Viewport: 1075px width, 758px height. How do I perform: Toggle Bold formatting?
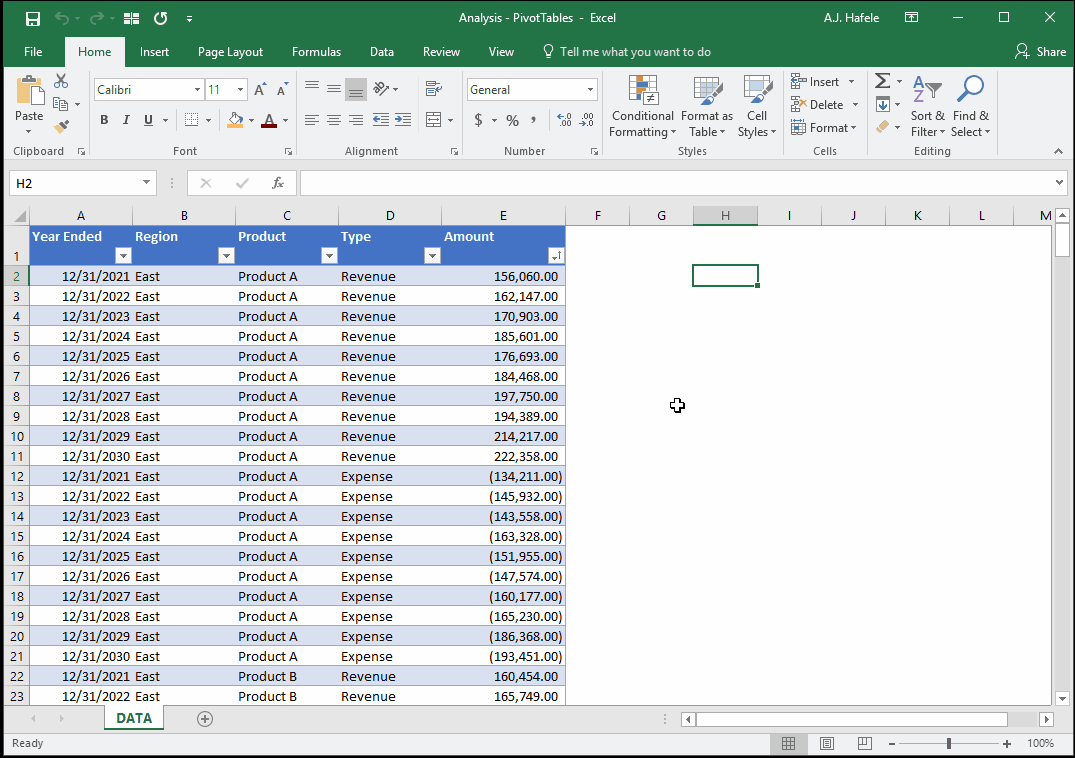(x=104, y=120)
